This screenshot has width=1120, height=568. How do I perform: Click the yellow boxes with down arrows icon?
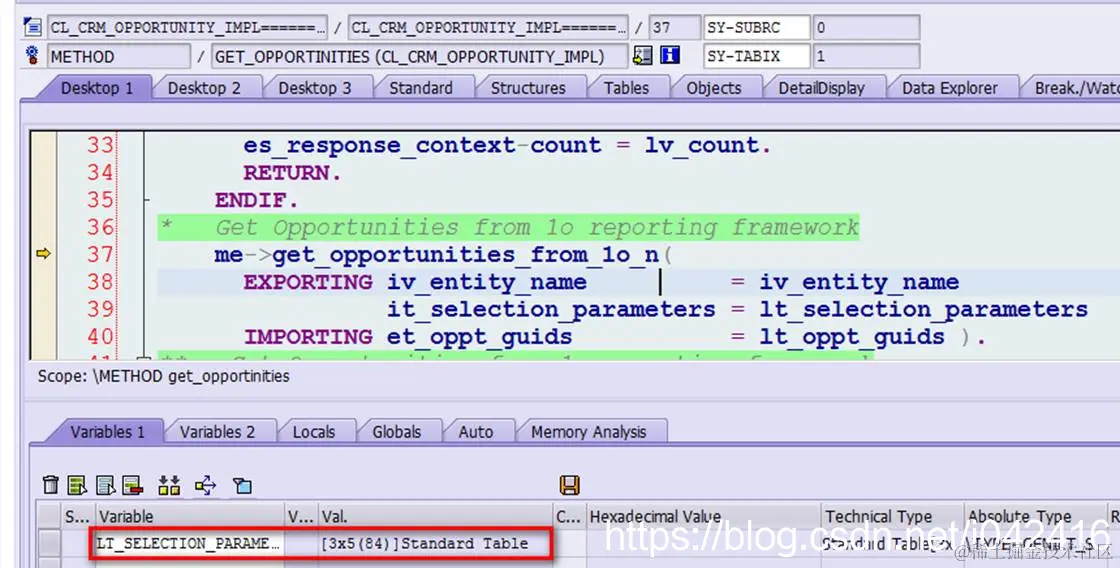(x=169, y=485)
